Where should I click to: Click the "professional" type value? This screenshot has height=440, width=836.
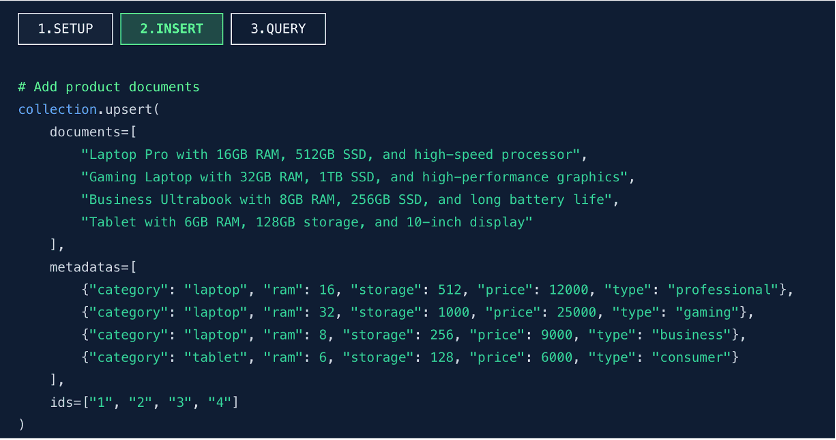tap(724, 290)
